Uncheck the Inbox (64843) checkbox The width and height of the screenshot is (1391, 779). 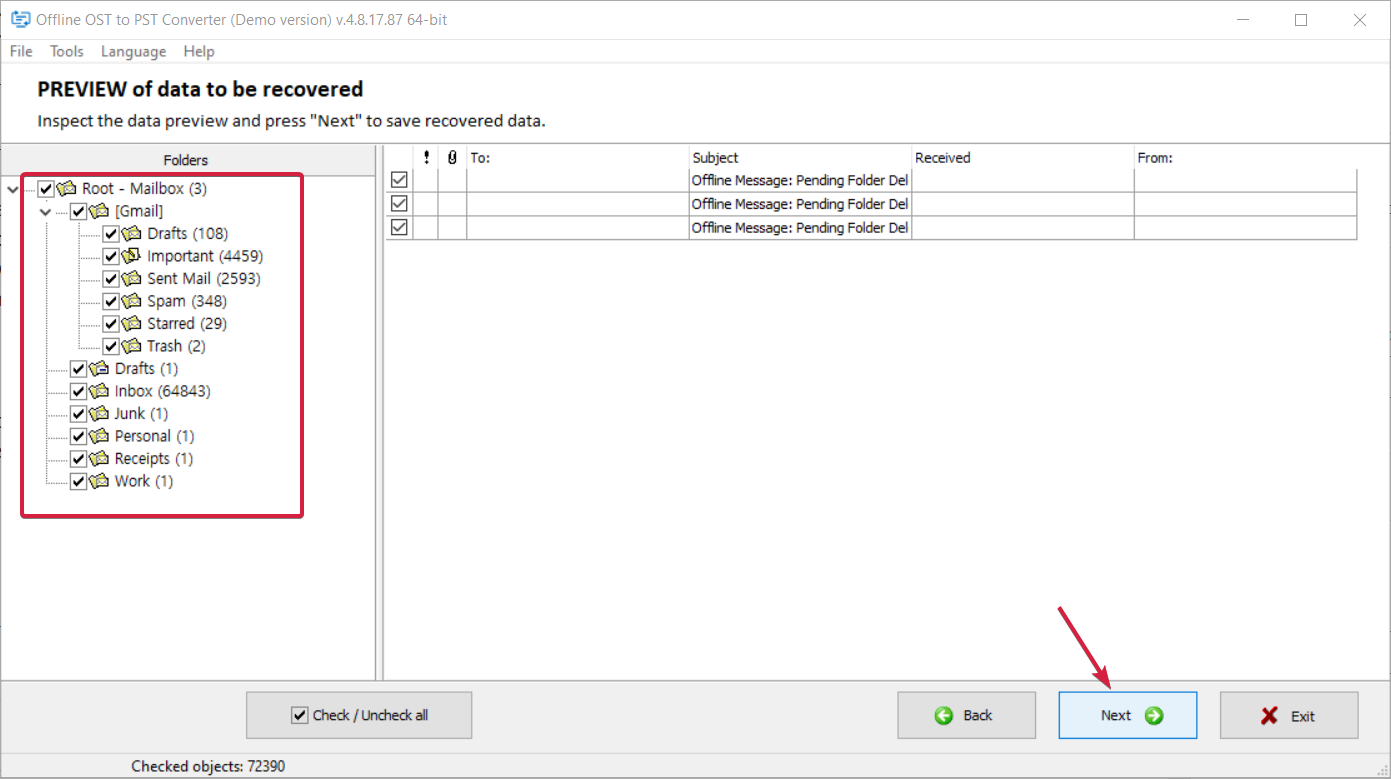click(x=78, y=391)
